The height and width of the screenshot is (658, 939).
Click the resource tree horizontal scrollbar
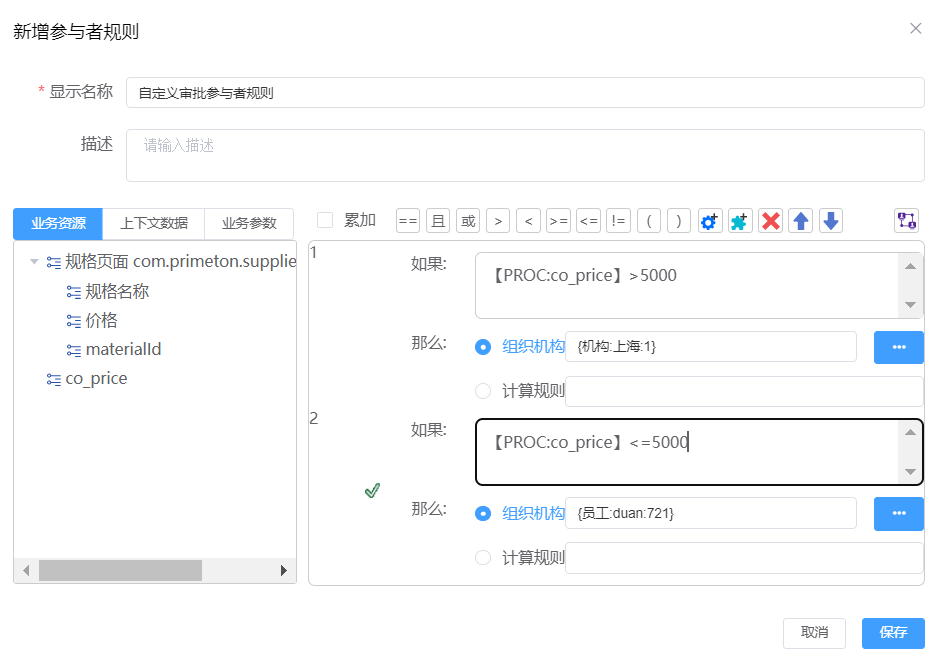tap(120, 570)
